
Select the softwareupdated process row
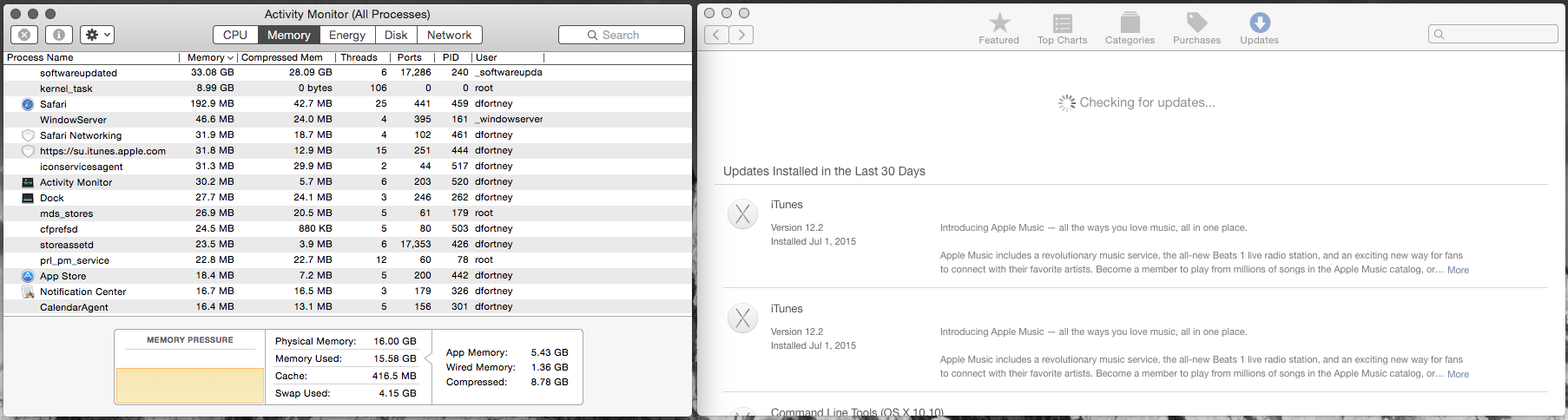pos(347,73)
